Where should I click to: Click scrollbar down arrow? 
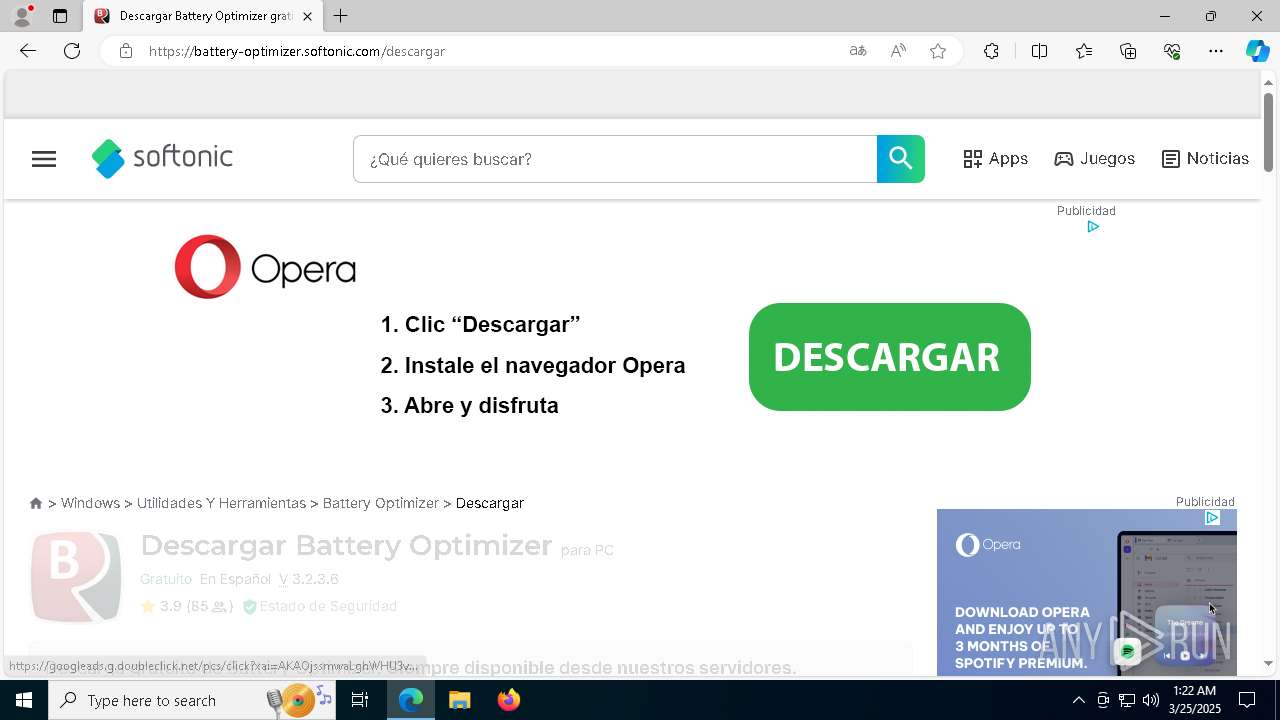pos(1268,663)
